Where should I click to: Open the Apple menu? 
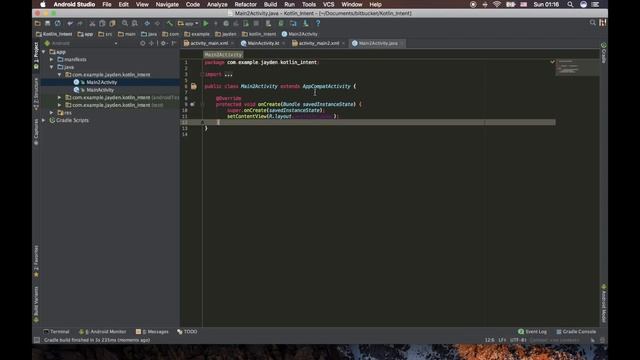click(x=42, y=4)
